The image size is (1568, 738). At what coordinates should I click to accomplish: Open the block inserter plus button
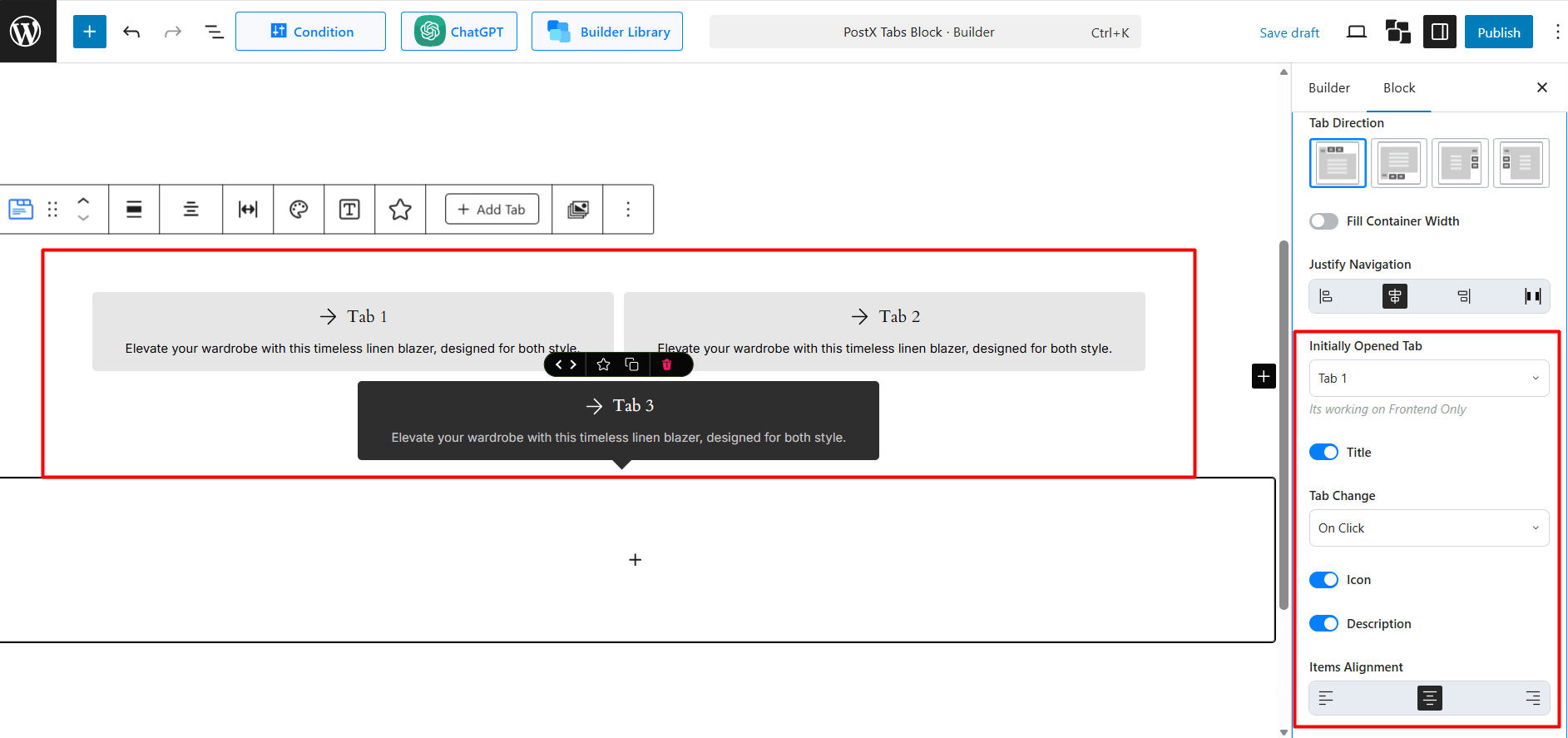90,32
